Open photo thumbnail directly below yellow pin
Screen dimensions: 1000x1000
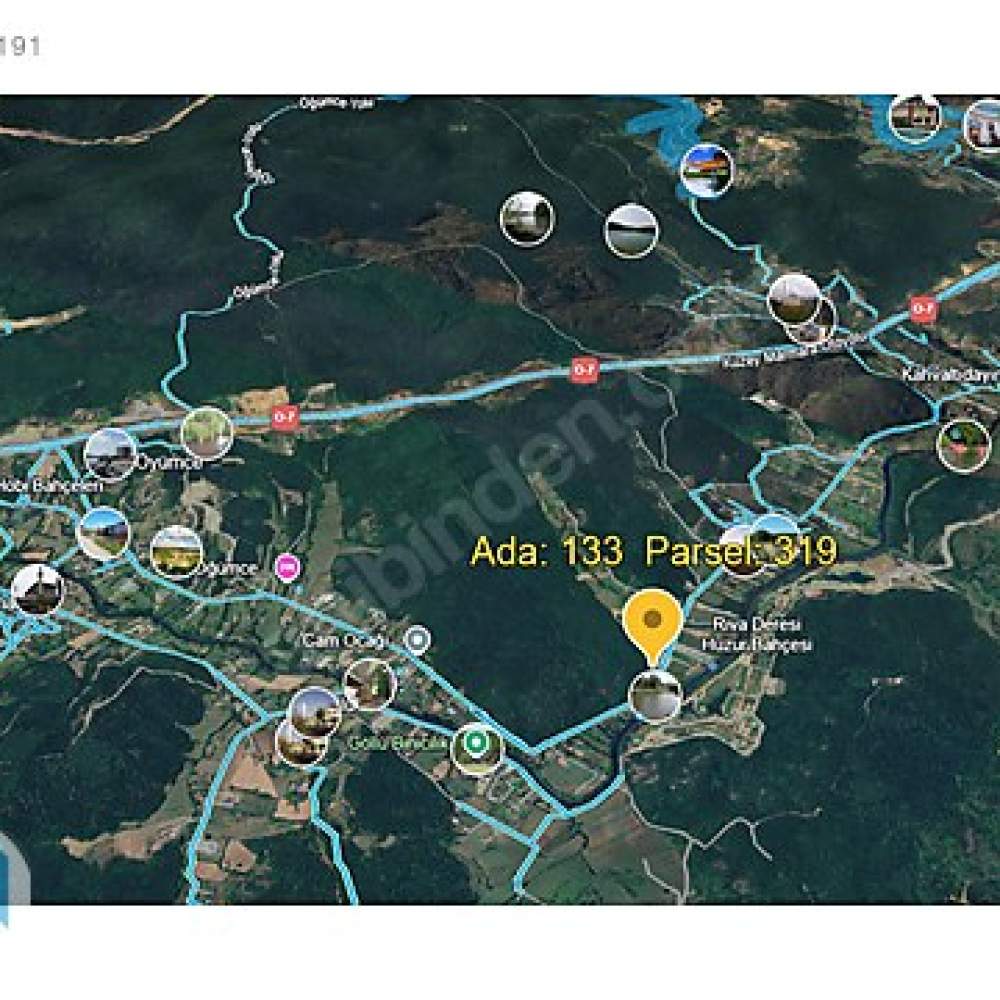[x=654, y=695]
